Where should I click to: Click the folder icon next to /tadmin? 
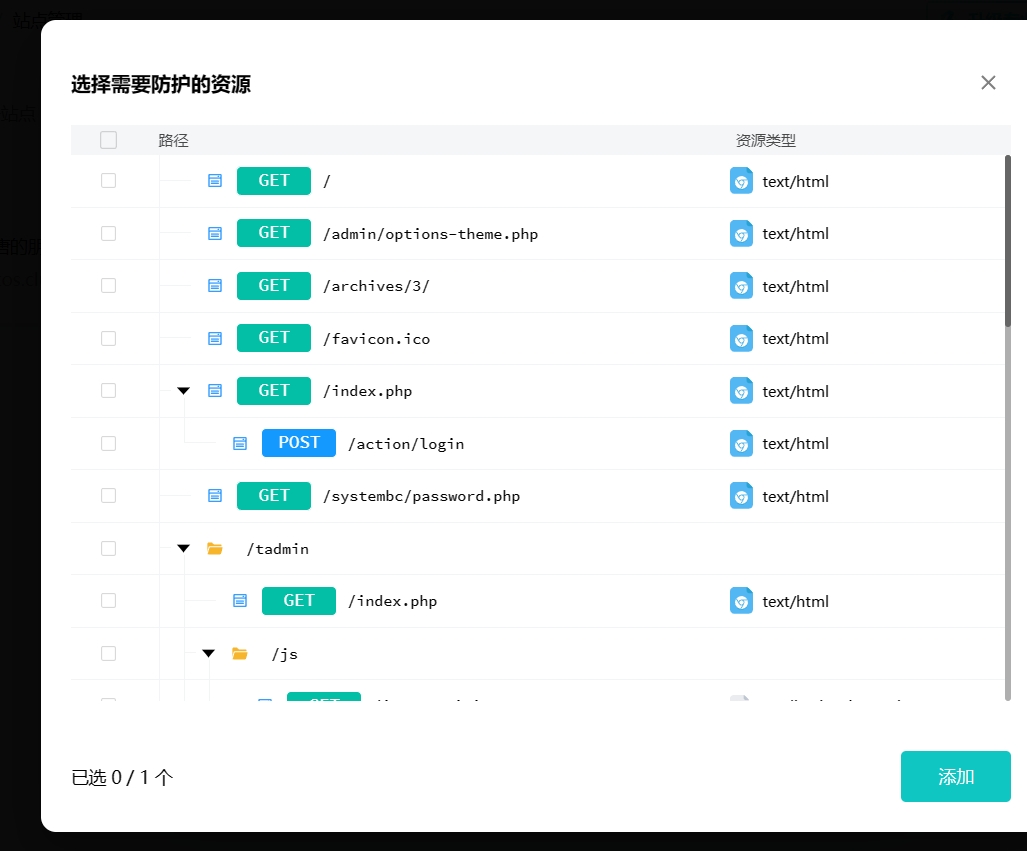pyautogui.click(x=214, y=548)
